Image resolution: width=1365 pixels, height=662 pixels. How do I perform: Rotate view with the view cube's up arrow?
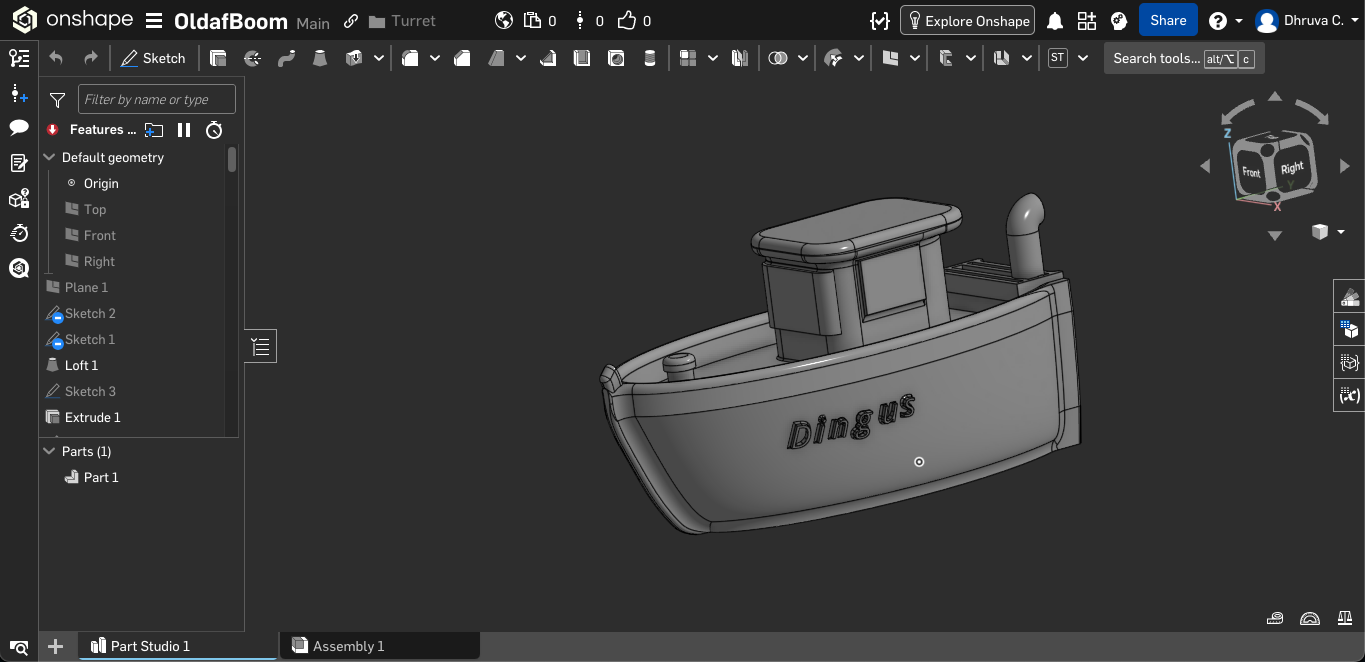1275,97
